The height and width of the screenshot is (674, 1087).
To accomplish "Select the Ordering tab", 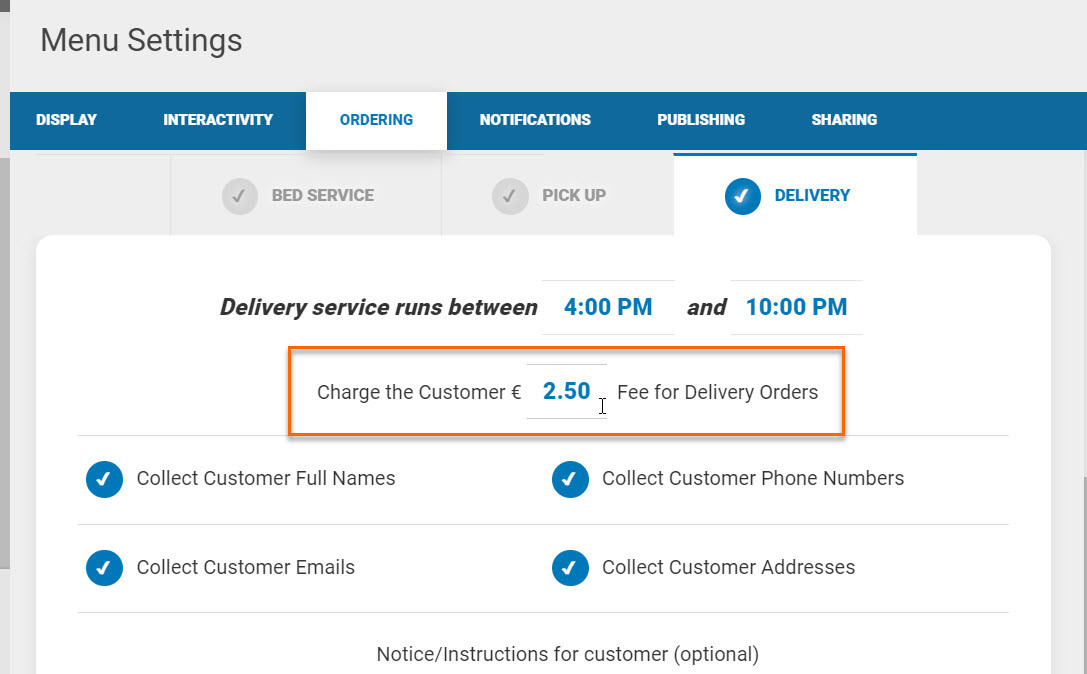I will pyautogui.click(x=376, y=120).
